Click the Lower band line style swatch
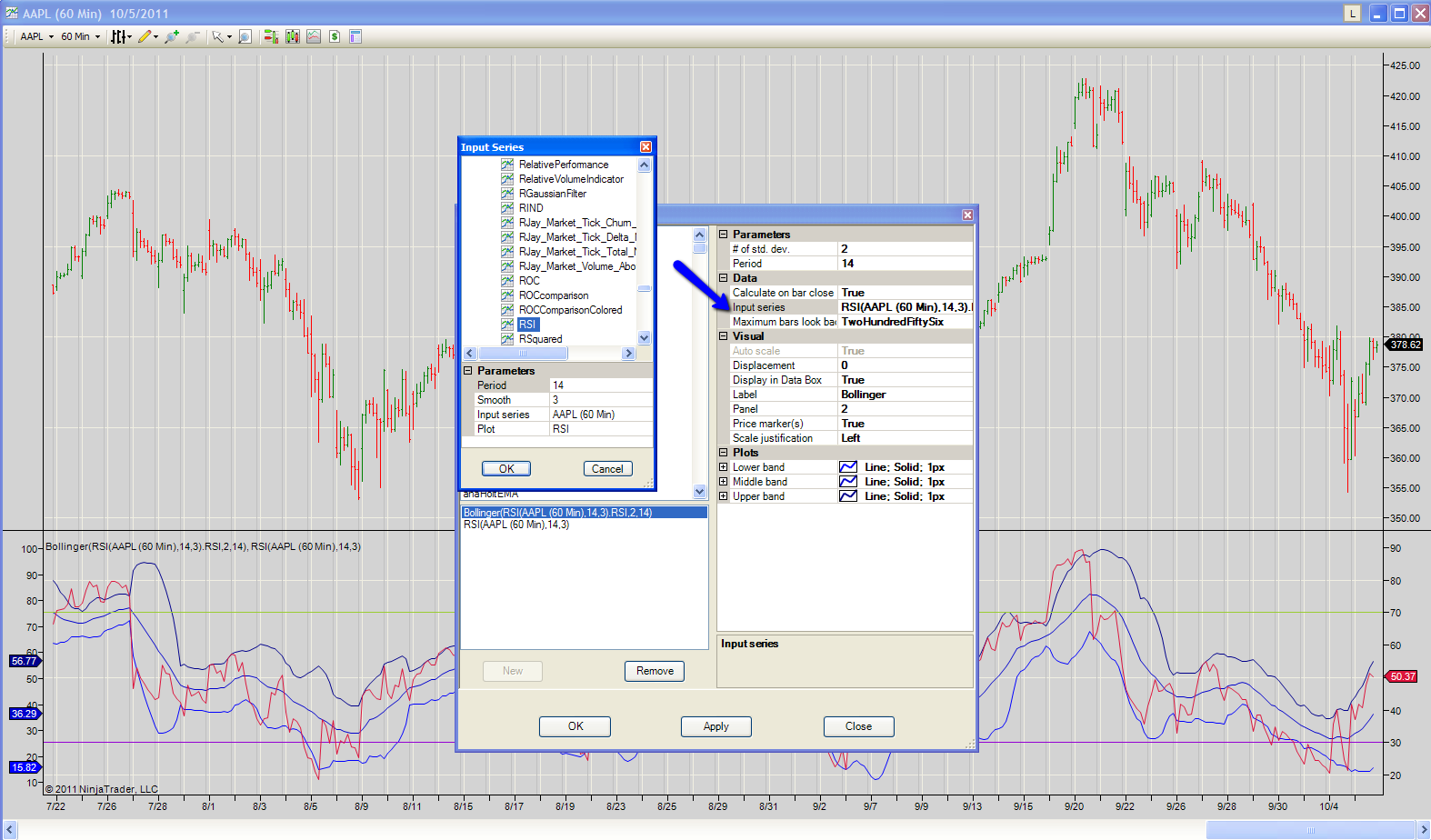Image resolution: width=1431 pixels, height=840 pixels. (848, 467)
